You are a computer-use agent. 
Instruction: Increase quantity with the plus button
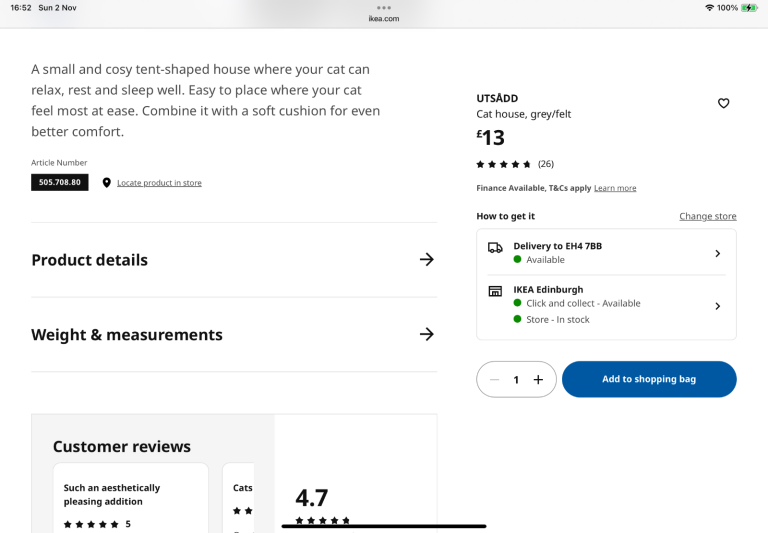(538, 380)
